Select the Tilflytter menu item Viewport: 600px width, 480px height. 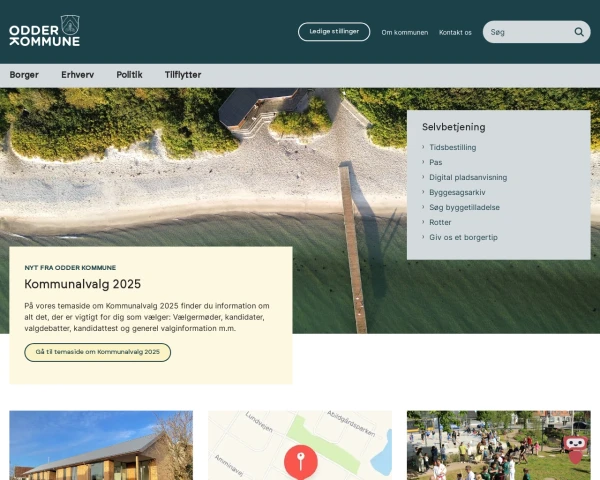coord(183,75)
